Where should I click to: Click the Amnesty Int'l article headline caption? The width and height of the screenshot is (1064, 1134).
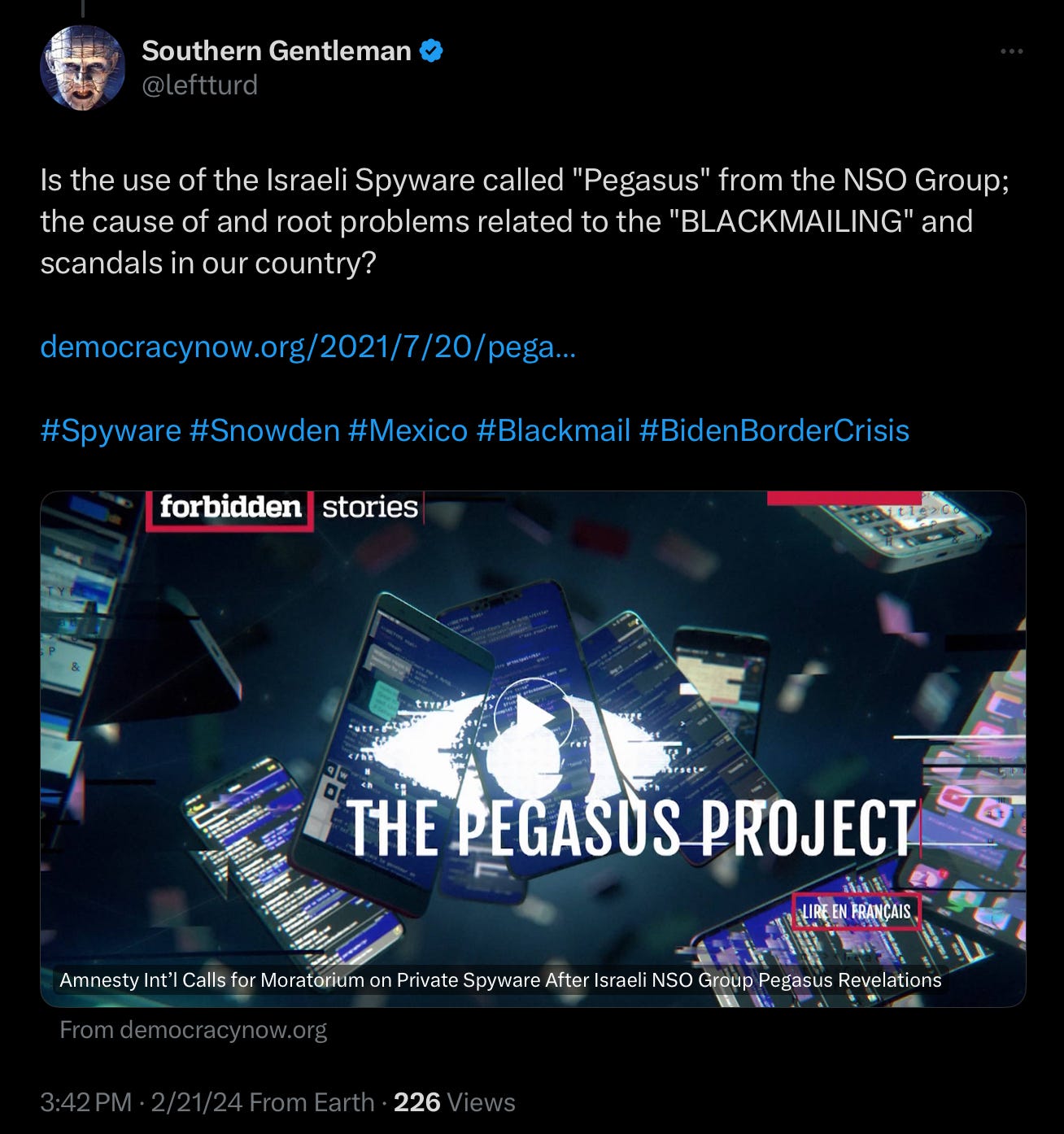coord(500,979)
